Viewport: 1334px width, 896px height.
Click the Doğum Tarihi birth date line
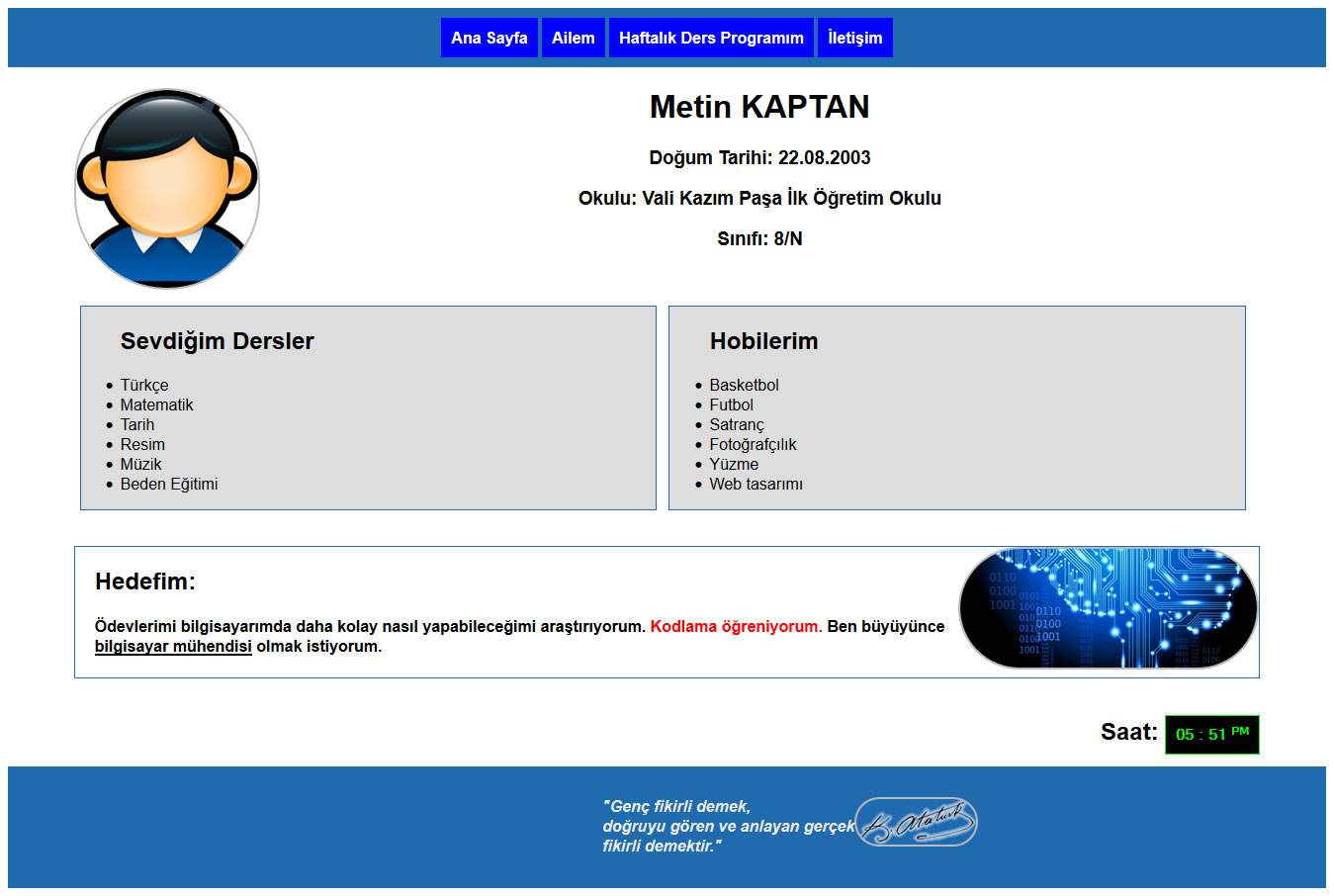click(x=758, y=158)
